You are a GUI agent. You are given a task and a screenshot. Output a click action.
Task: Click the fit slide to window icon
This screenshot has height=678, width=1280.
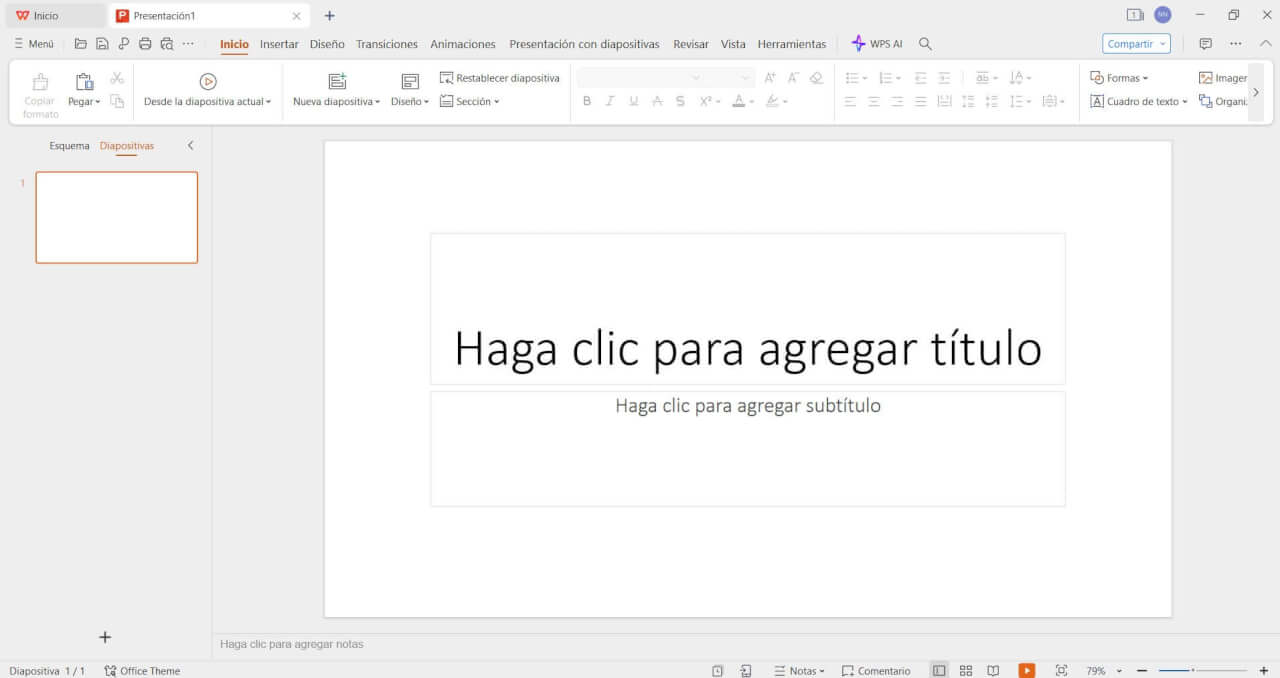pyautogui.click(x=1061, y=670)
